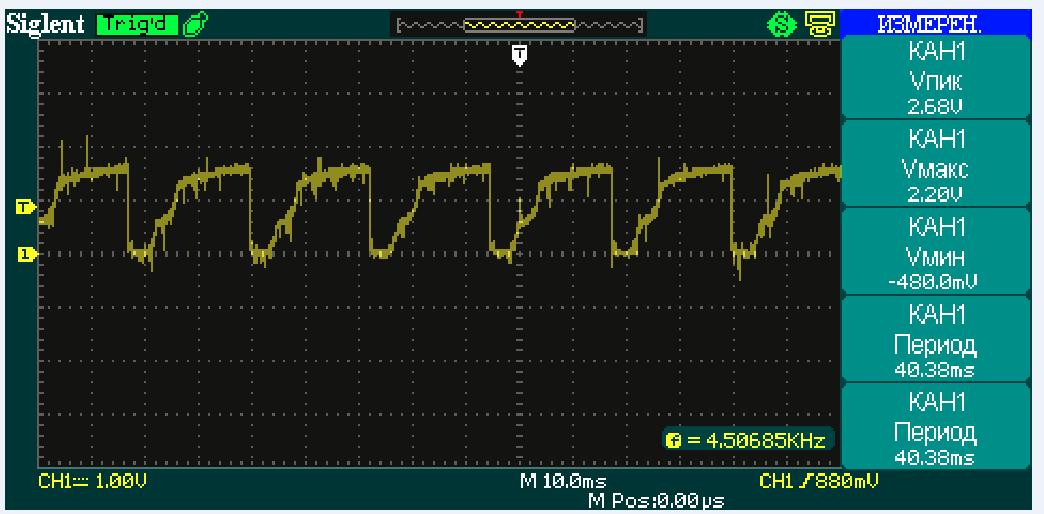This screenshot has height=514, width=1044.
Task: Select the КАН1 Vпик 2.68V measurement
Action: click(x=935, y=77)
